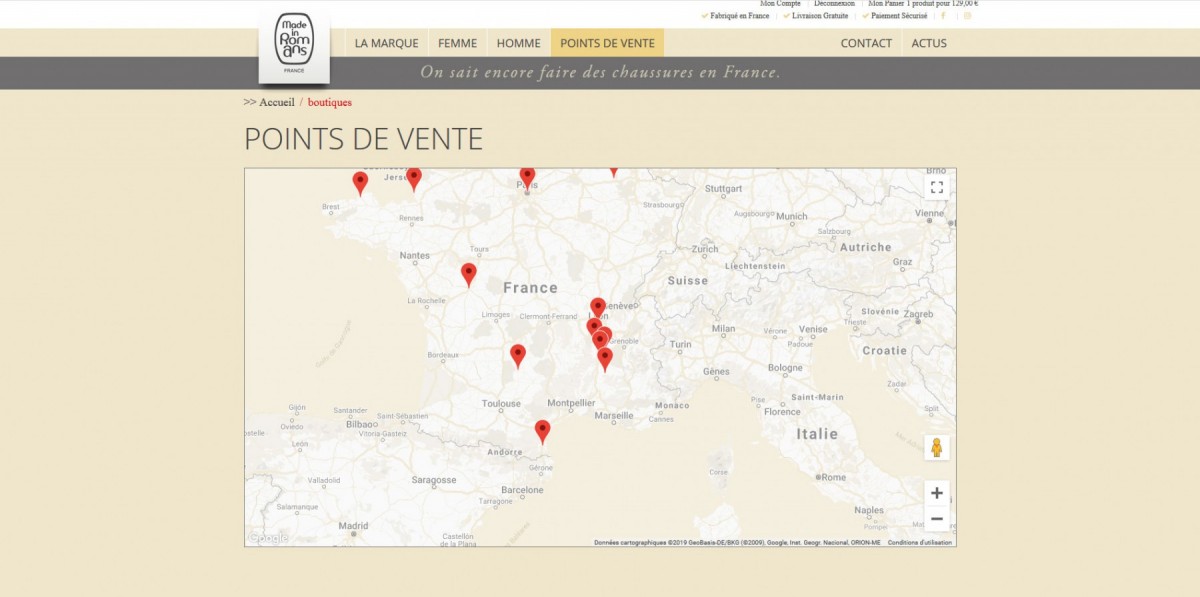This screenshot has width=1200, height=597.
Task: Open the Homme menu
Action: (x=519, y=43)
